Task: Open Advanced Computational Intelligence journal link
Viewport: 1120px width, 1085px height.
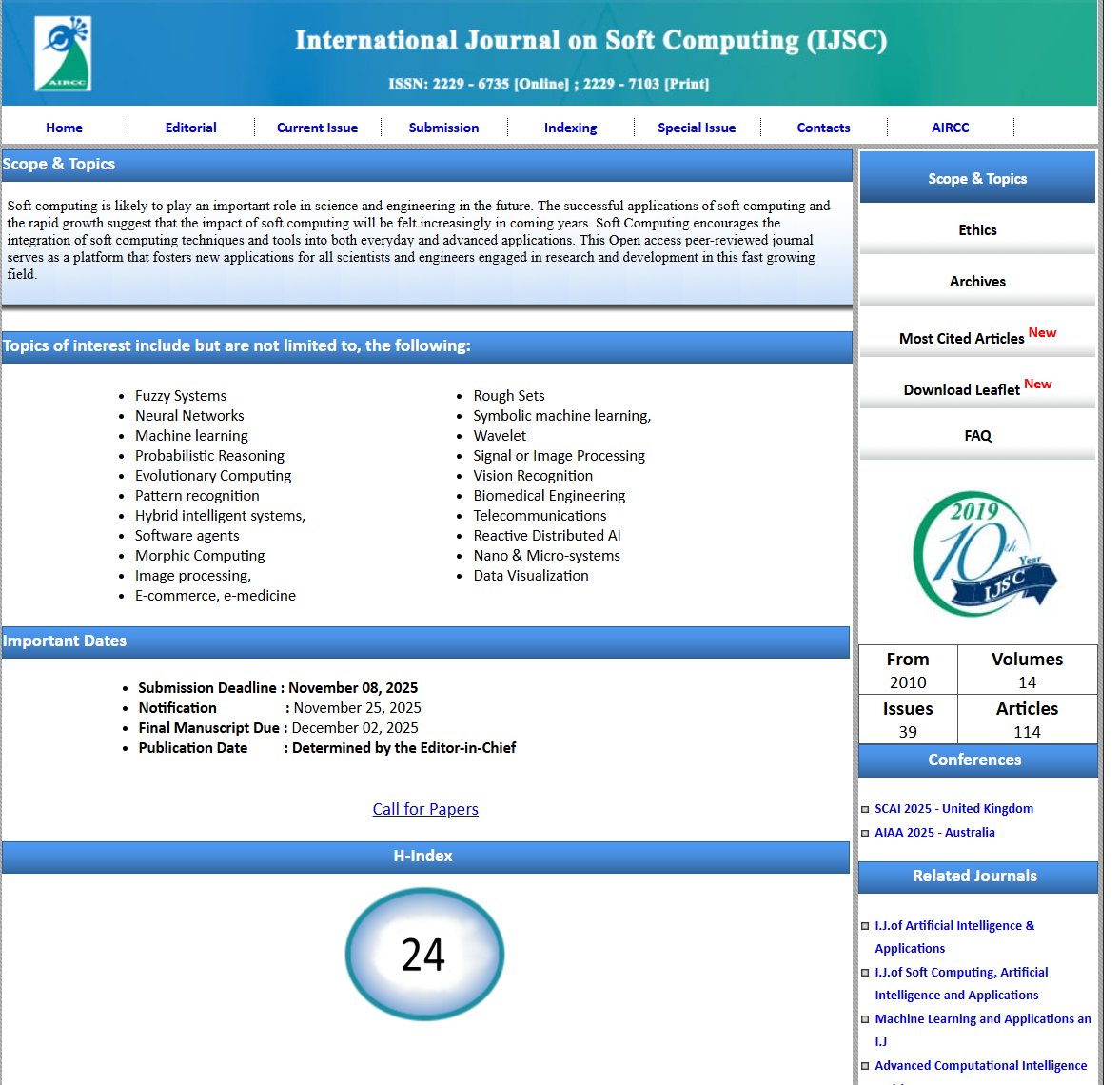Action: [981, 1066]
